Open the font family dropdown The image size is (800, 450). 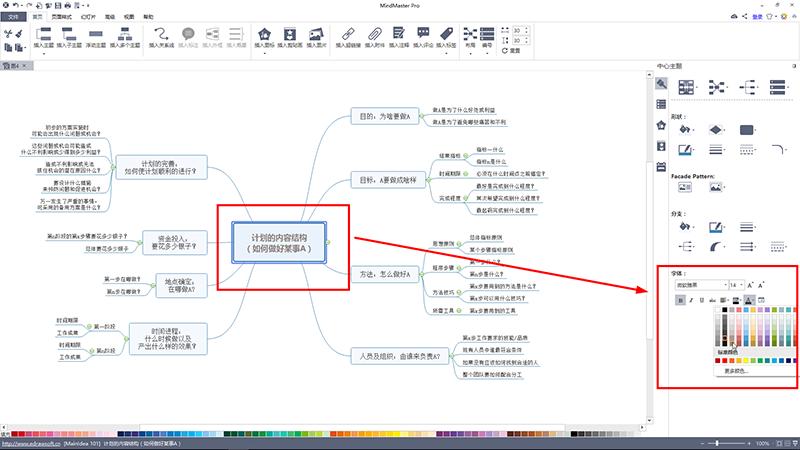point(701,285)
